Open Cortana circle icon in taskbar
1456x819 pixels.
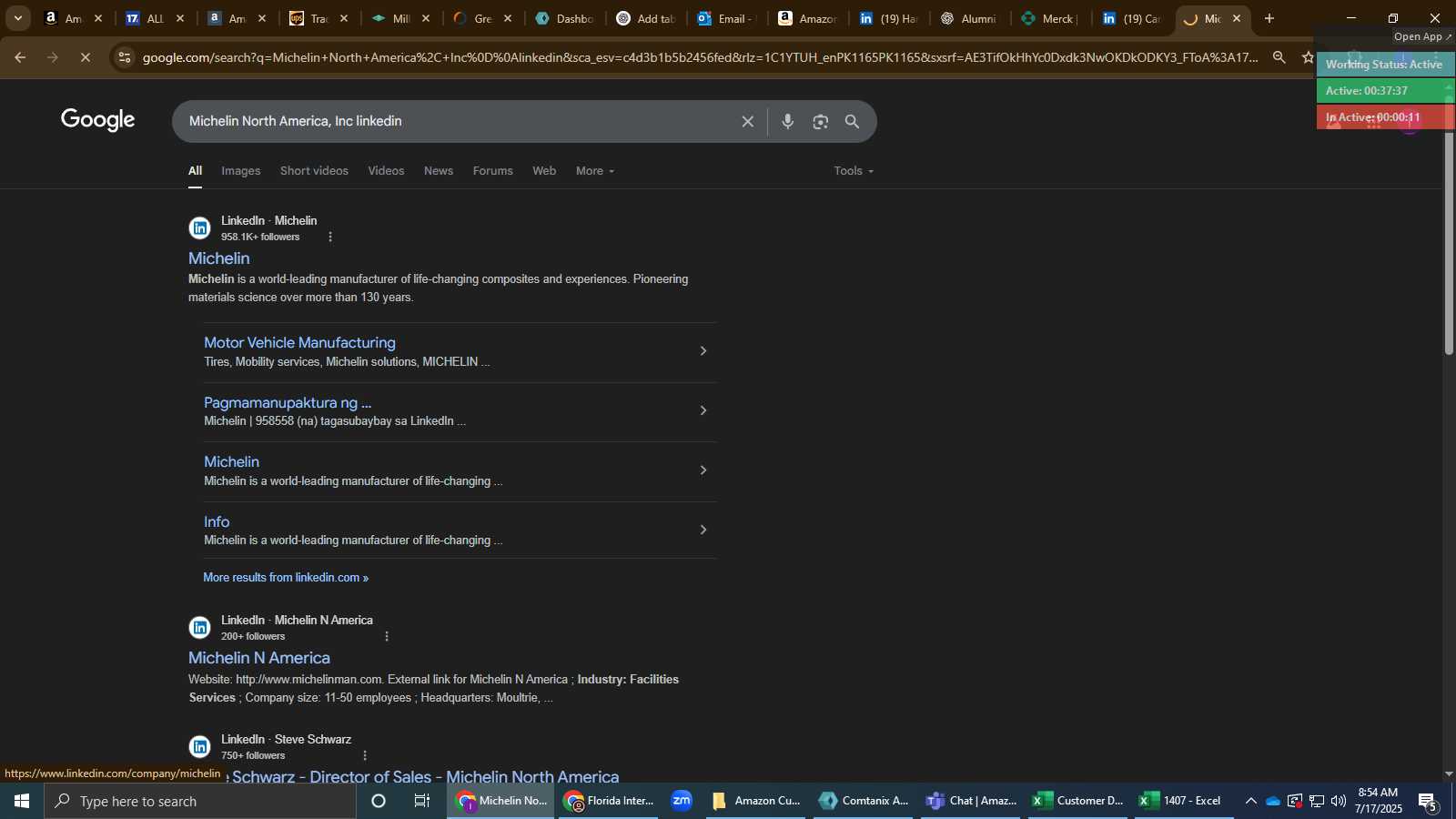pos(379,801)
